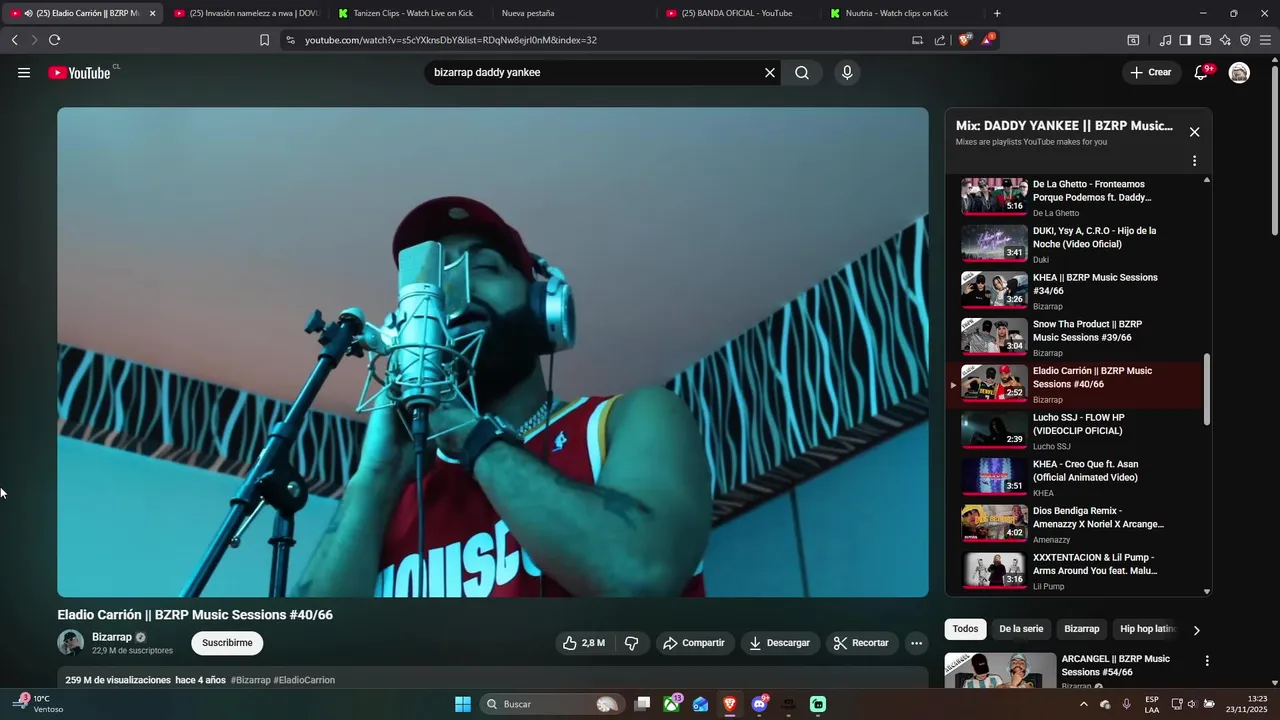The image size is (1280, 720).
Task: Click the browser address bar URL
Action: tap(451, 40)
